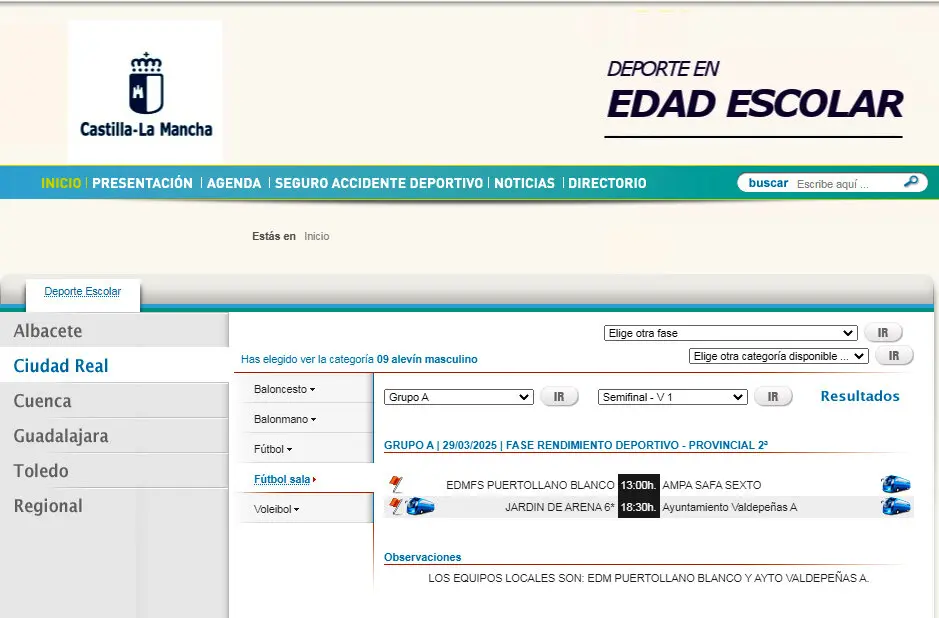
Task: Switch to the Deporte Escolar tab
Action: pos(83,292)
